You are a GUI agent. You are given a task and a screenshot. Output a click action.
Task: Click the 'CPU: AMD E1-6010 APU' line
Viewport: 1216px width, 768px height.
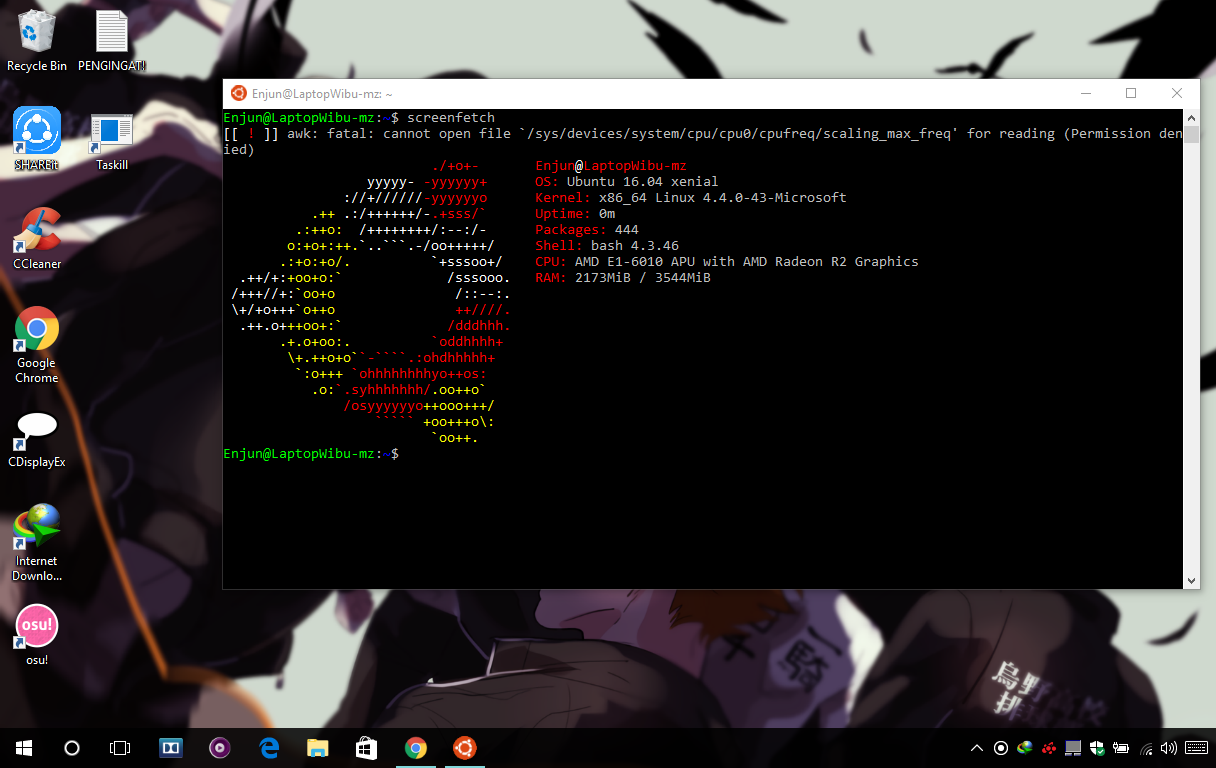(727, 262)
